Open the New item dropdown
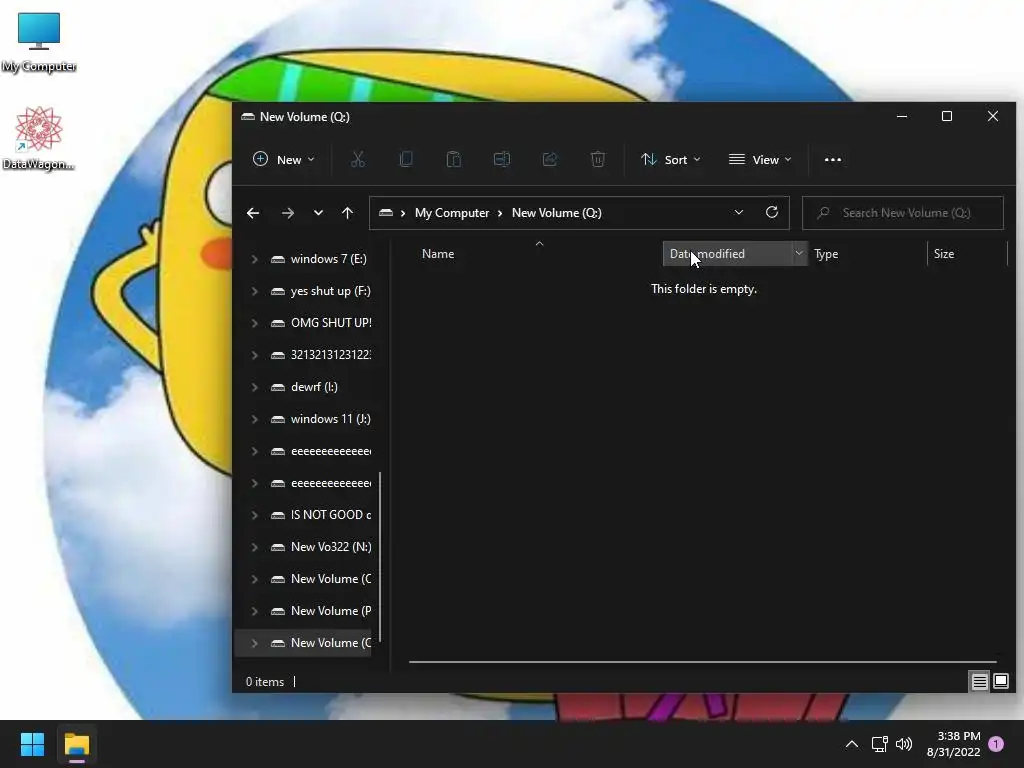1024x768 pixels. coord(283,159)
